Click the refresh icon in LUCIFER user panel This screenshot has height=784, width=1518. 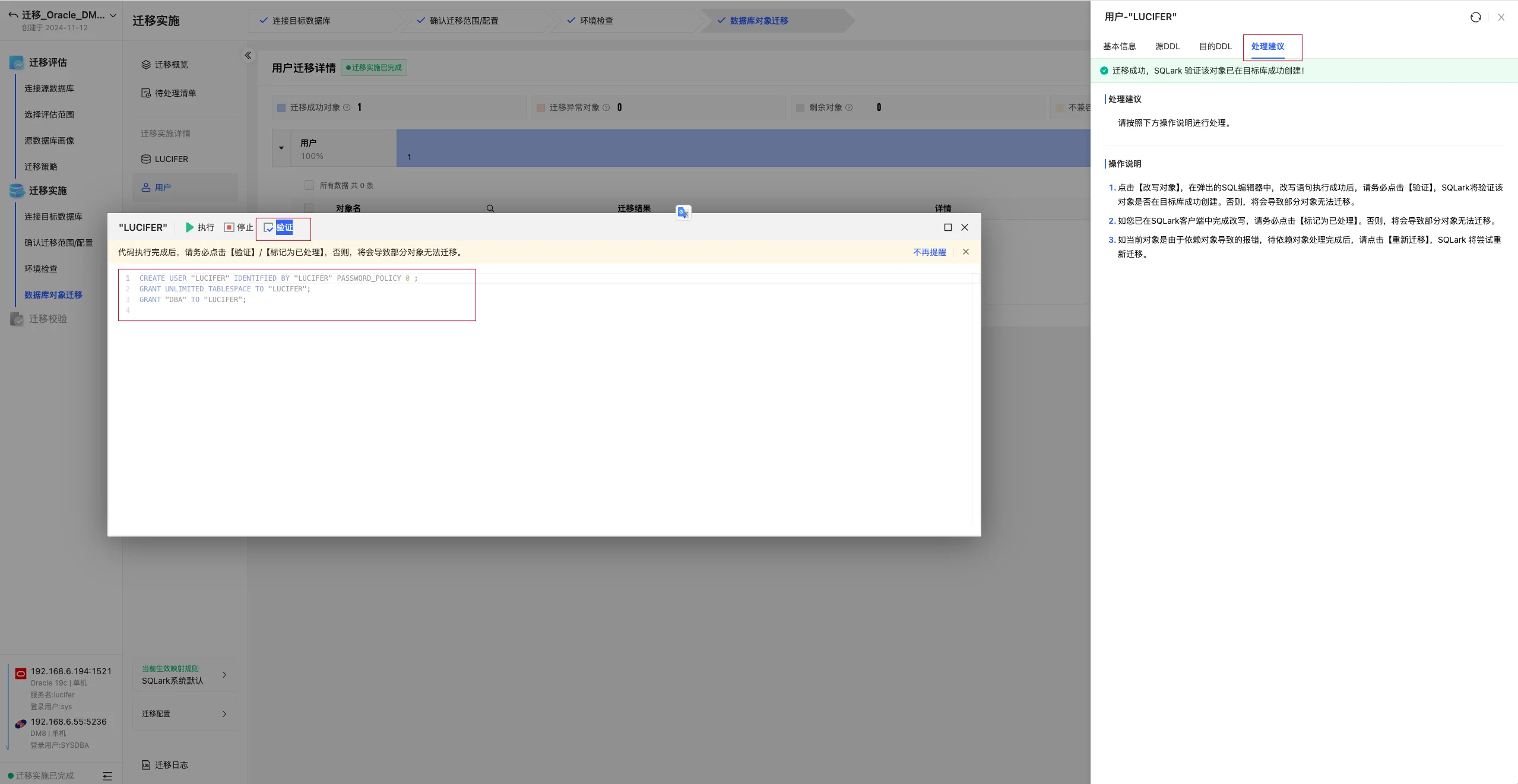[x=1475, y=17]
